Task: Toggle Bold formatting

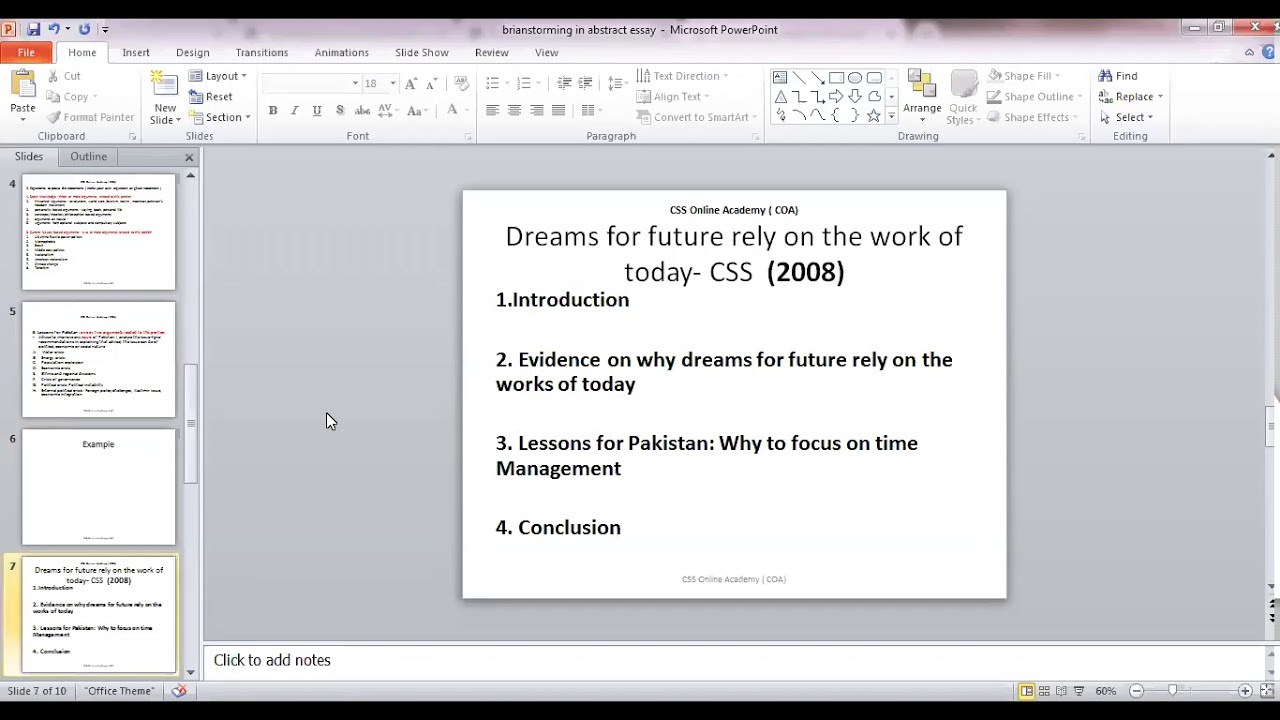Action: click(272, 110)
